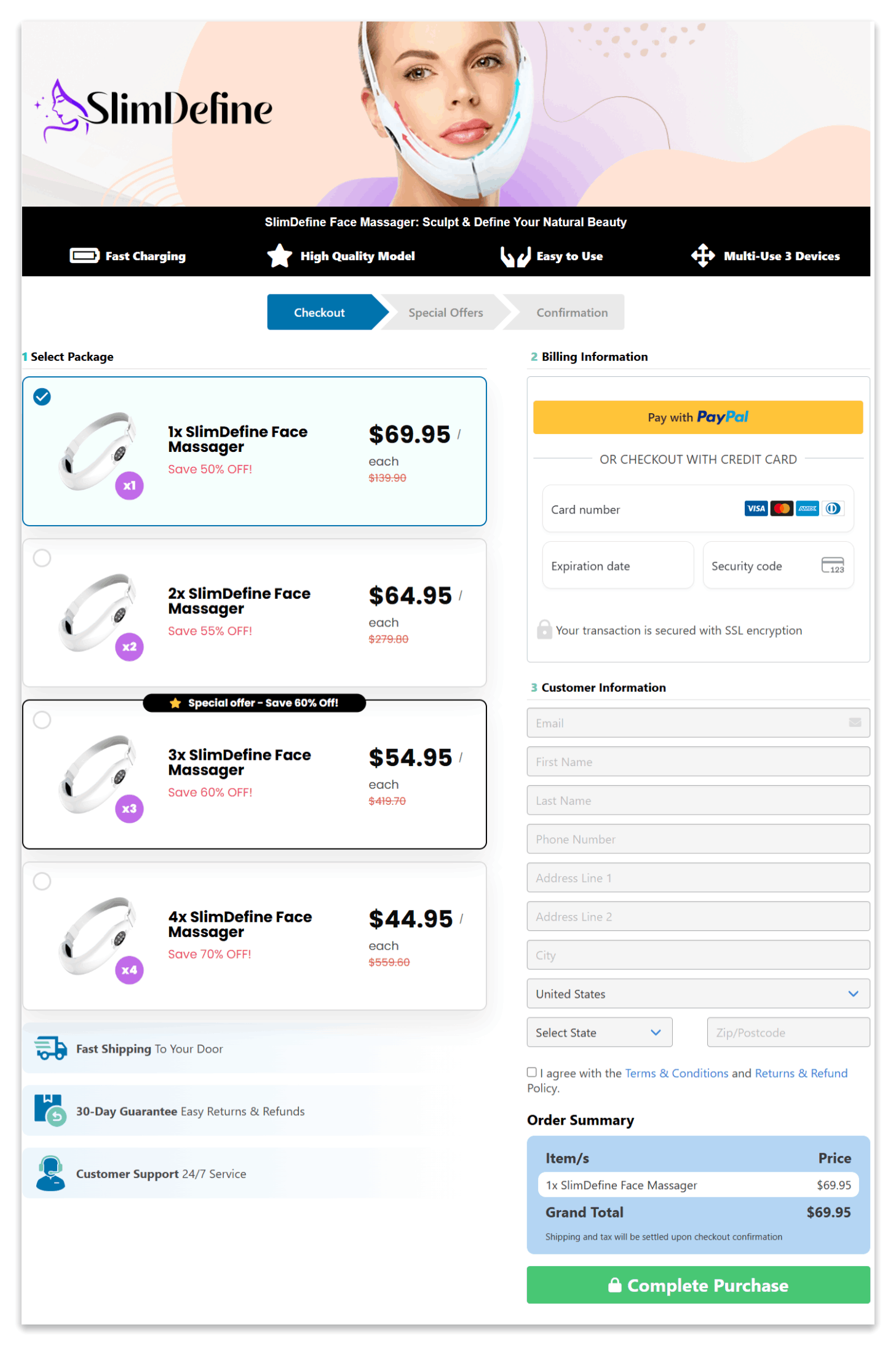Image resolution: width=896 pixels, height=1346 pixels.
Task: Check the Terms & Conditions agreement box
Action: point(531,1072)
